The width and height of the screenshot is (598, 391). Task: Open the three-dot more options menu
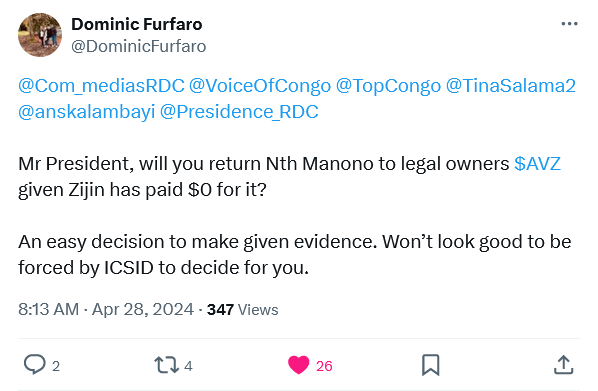pyautogui.click(x=569, y=24)
